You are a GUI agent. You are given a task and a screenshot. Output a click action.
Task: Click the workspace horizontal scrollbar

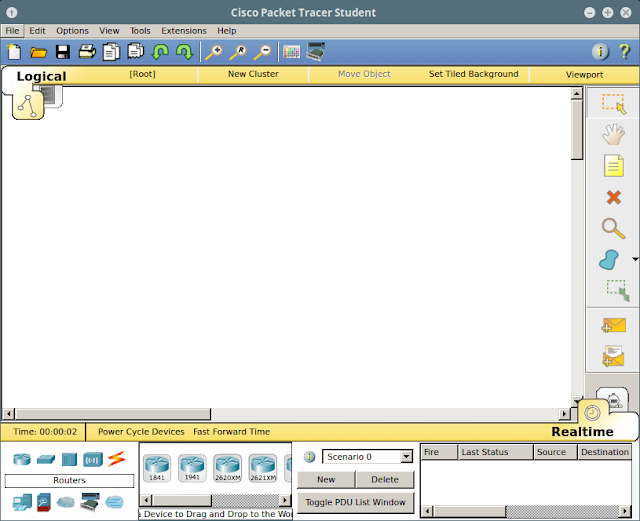click(x=113, y=414)
